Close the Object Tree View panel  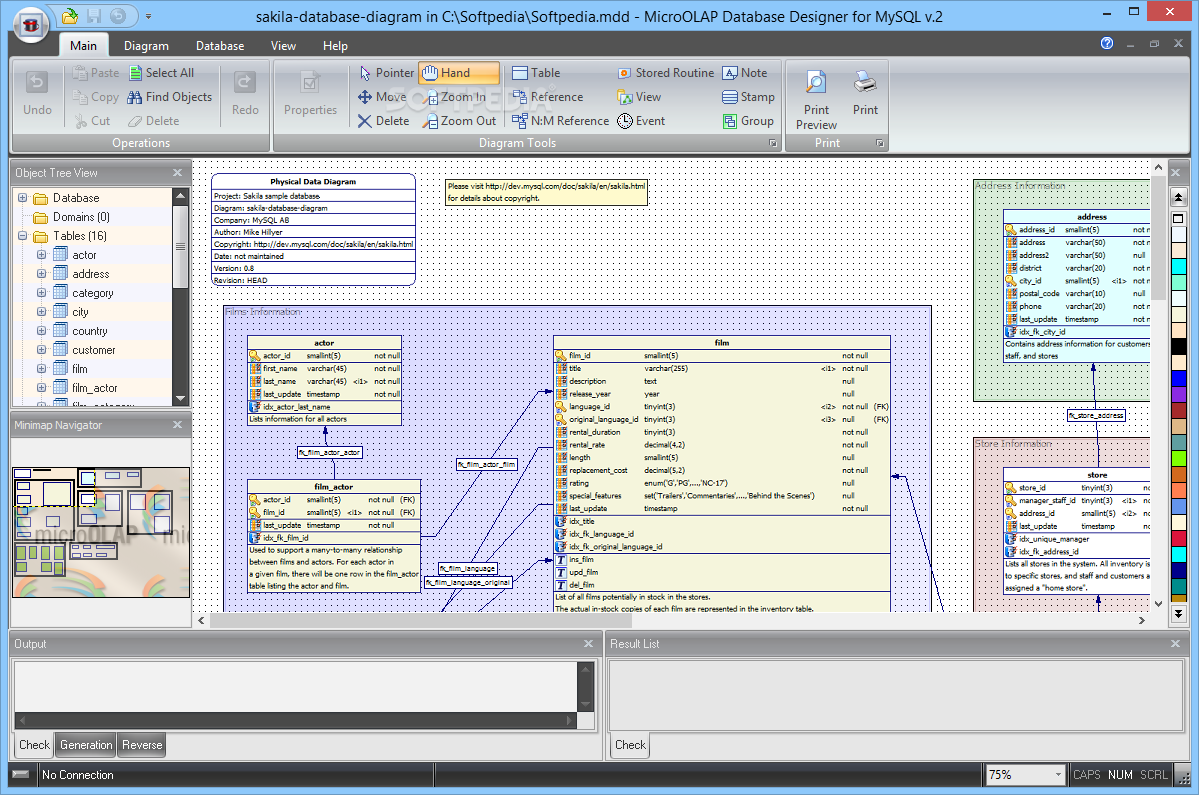click(x=177, y=173)
